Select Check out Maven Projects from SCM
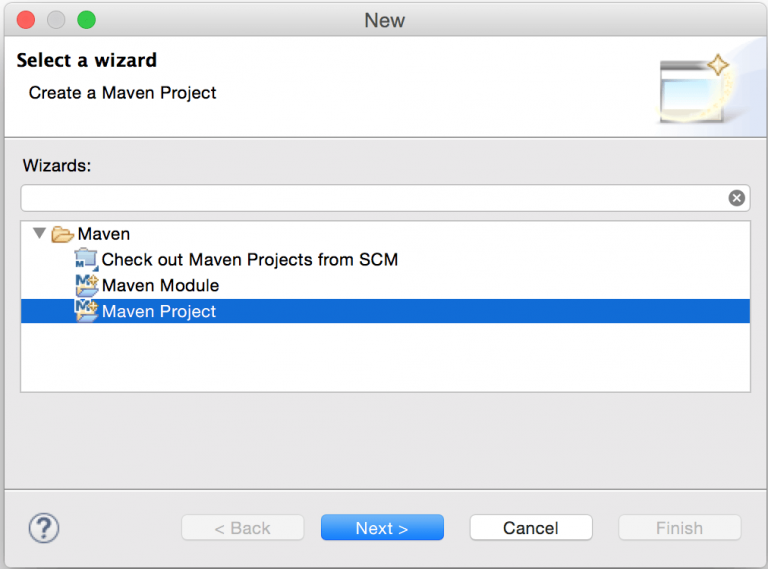 pyautogui.click(x=250, y=260)
